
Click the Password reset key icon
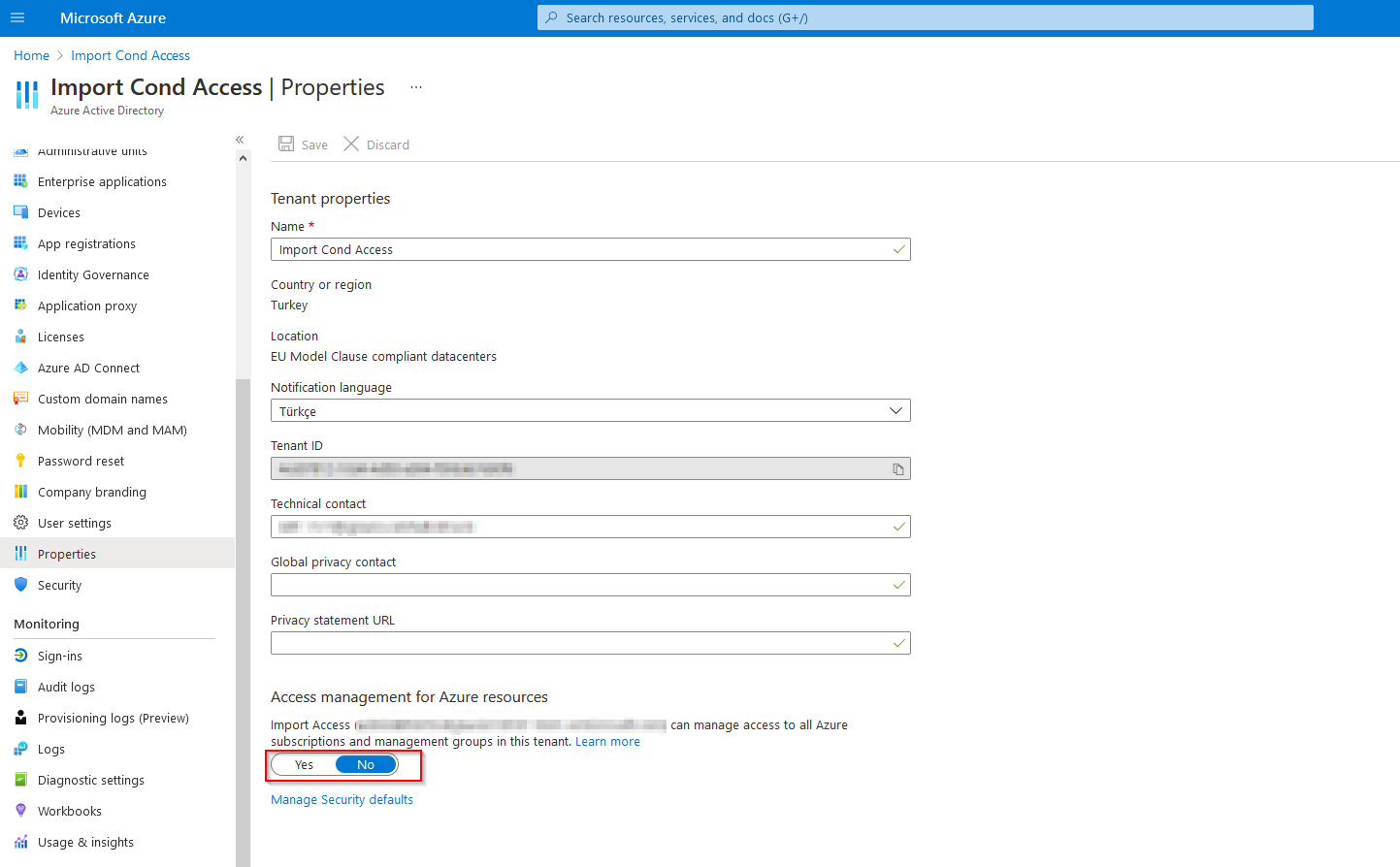point(20,461)
